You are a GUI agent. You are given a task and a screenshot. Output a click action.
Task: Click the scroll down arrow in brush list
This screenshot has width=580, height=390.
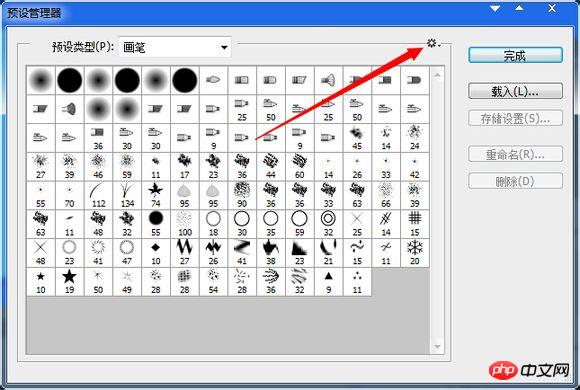click(x=438, y=347)
